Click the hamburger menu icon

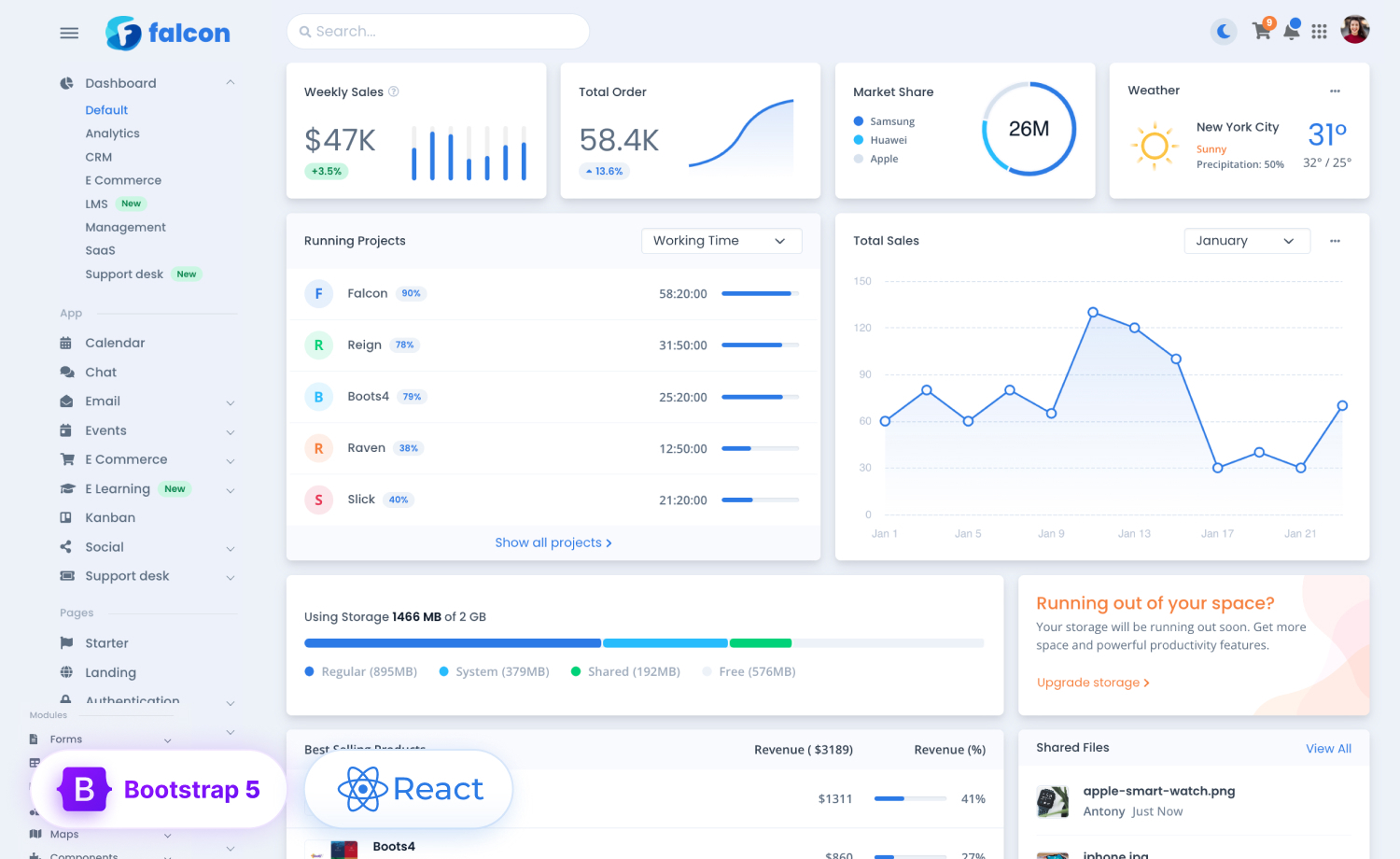(x=68, y=32)
